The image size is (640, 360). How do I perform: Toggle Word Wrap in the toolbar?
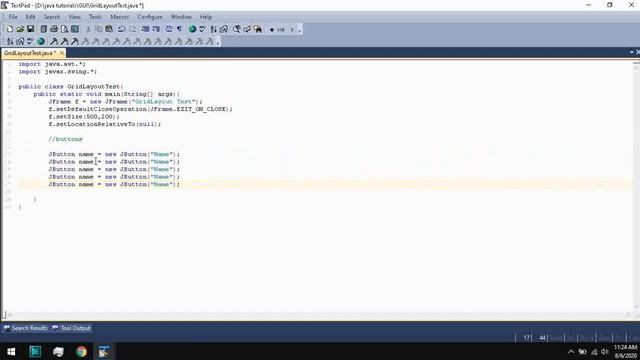pyautogui.click(x=169, y=29)
